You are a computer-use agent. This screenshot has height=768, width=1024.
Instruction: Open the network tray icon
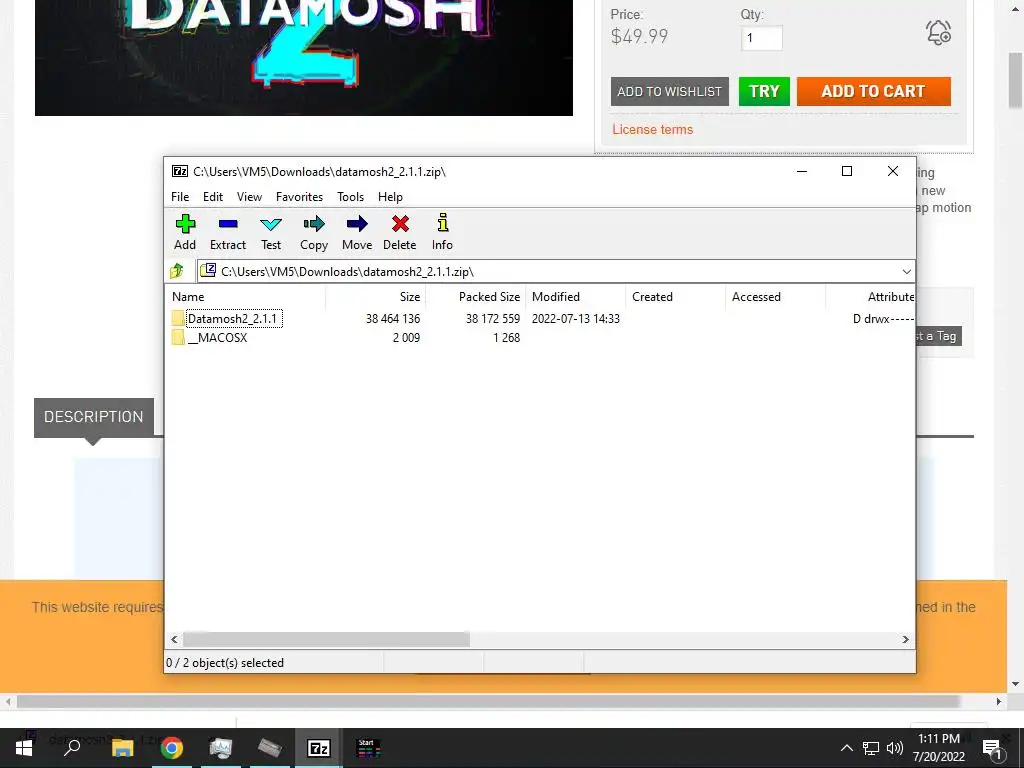click(871, 748)
